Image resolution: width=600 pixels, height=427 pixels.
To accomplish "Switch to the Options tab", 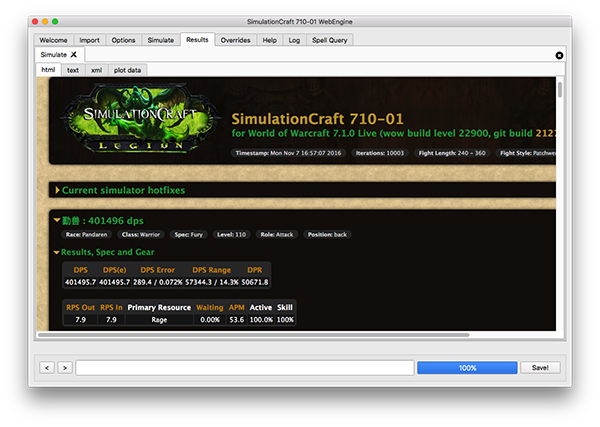I will [123, 40].
